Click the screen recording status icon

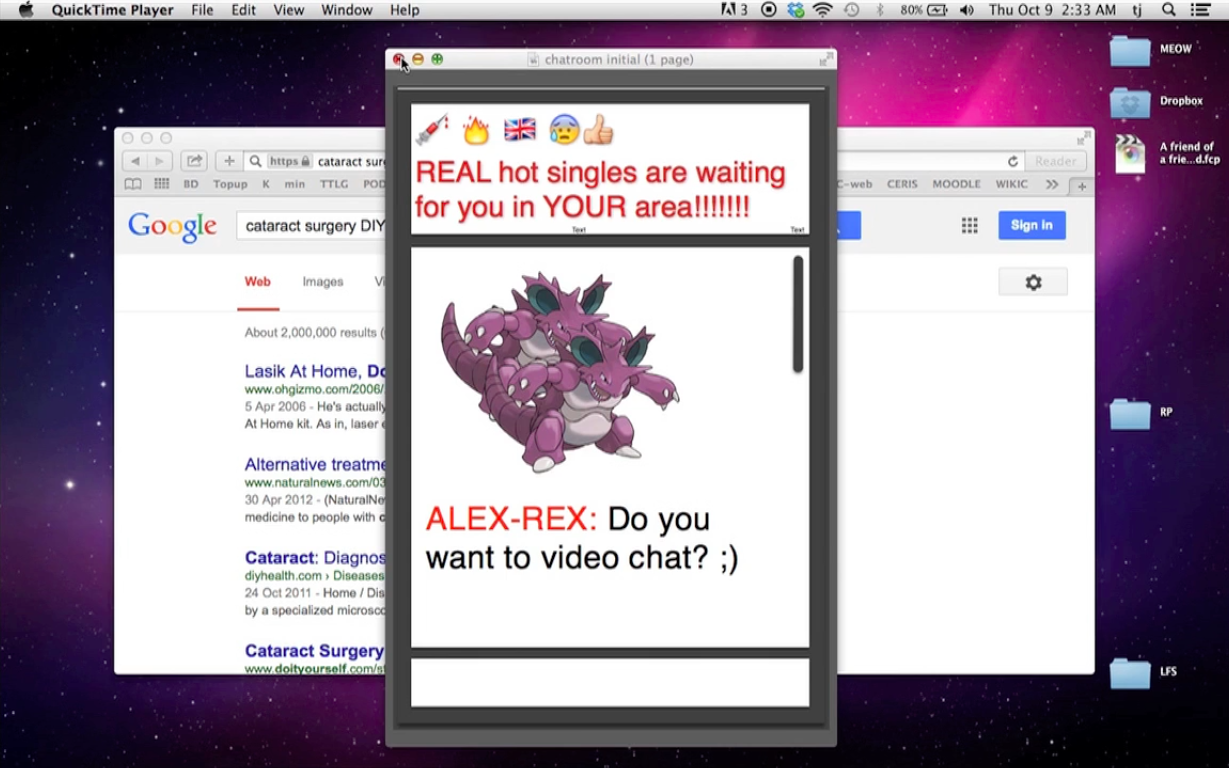[768, 10]
